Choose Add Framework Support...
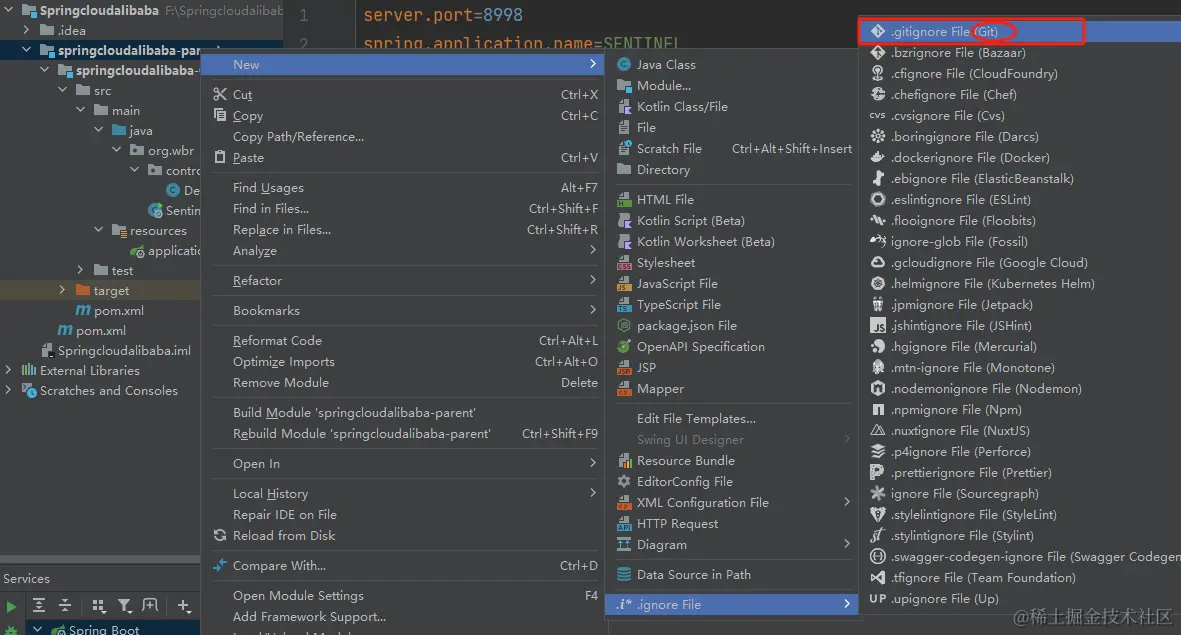The width and height of the screenshot is (1181, 635). [403, 617]
